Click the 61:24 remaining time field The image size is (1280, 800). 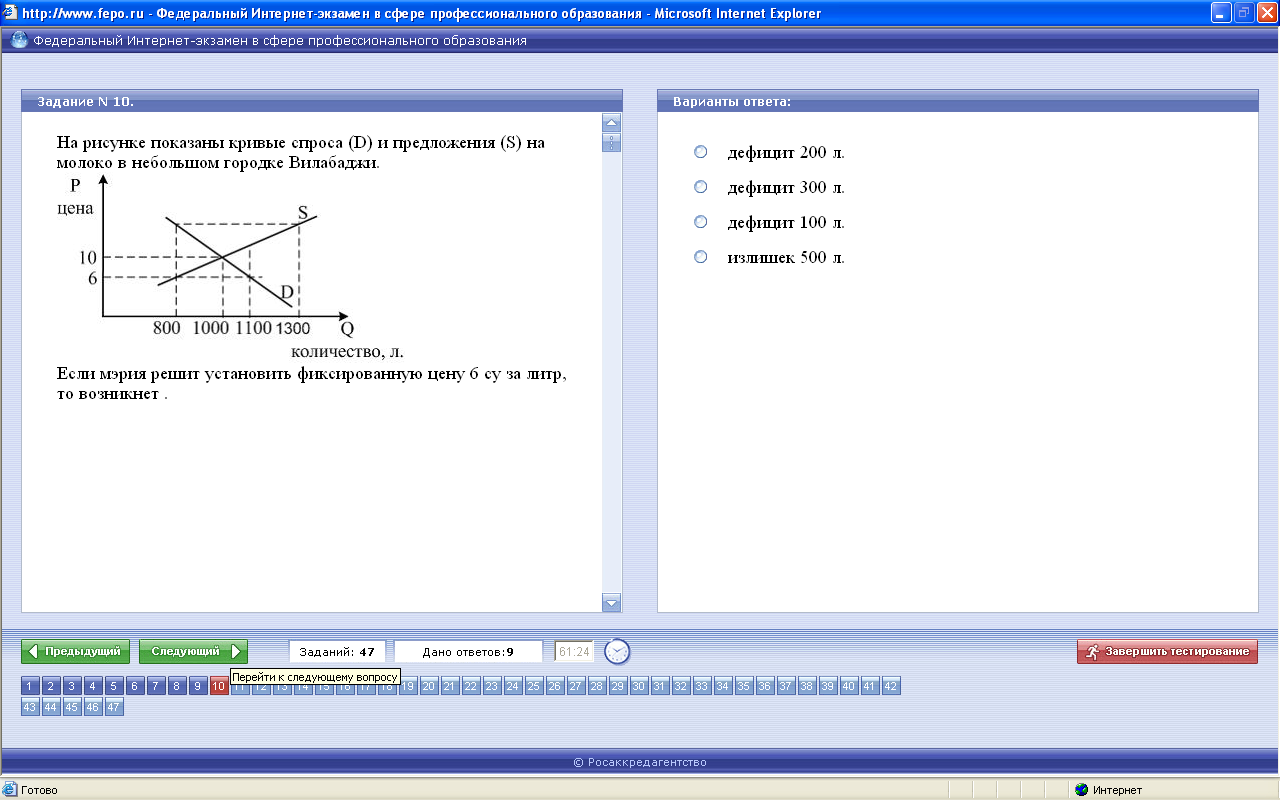tap(574, 651)
